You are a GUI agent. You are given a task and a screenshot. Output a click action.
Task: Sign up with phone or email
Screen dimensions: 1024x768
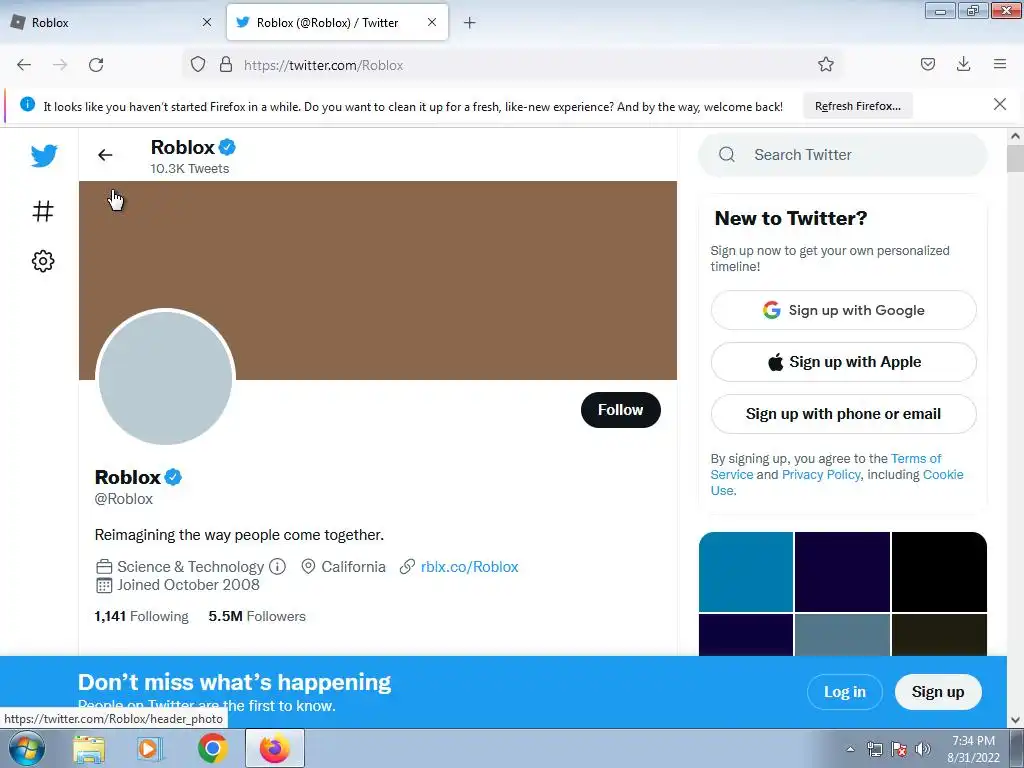[843, 414]
